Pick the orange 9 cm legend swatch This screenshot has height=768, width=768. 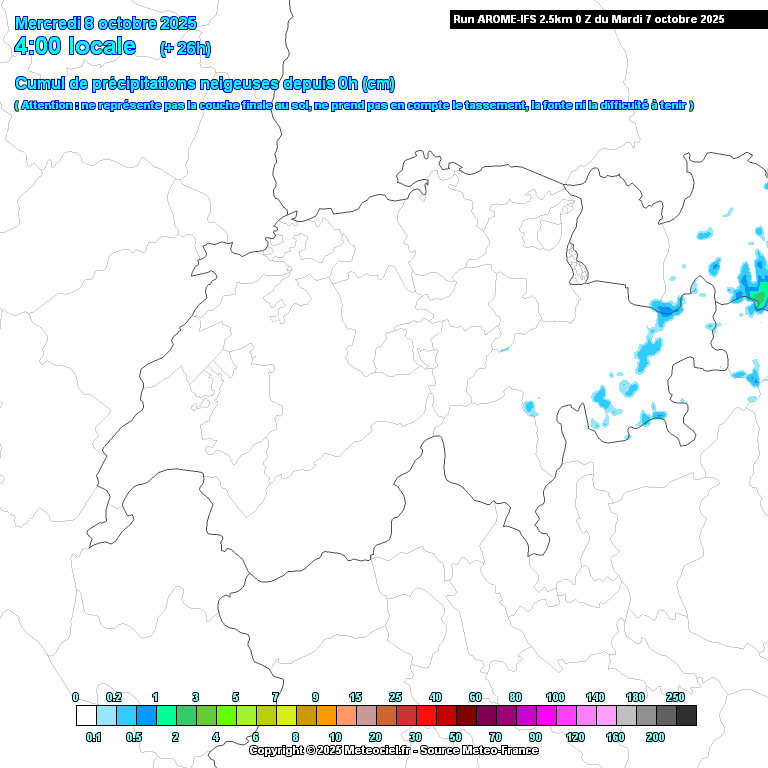coord(326,716)
